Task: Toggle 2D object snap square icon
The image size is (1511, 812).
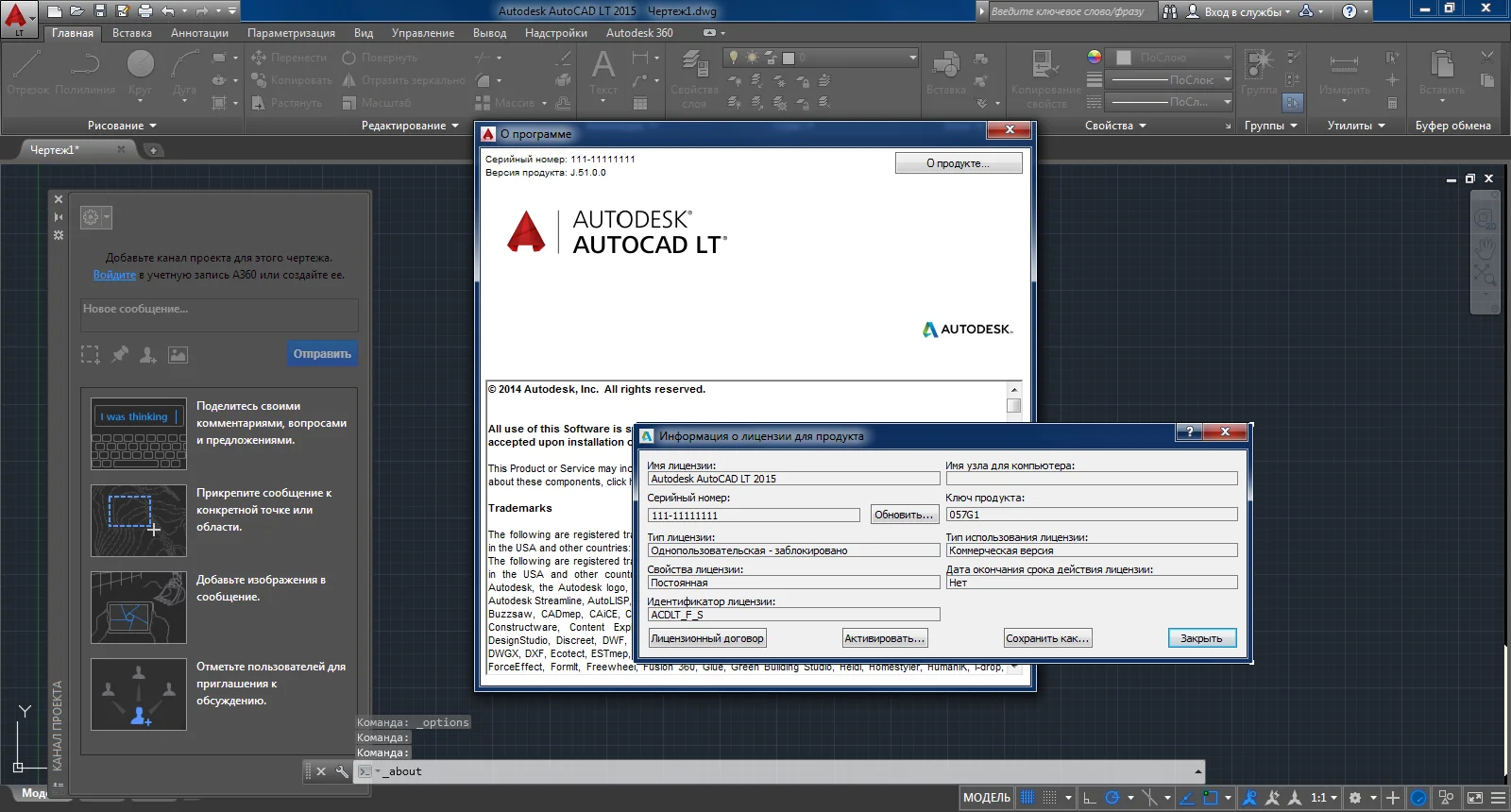Action: (x=1211, y=798)
